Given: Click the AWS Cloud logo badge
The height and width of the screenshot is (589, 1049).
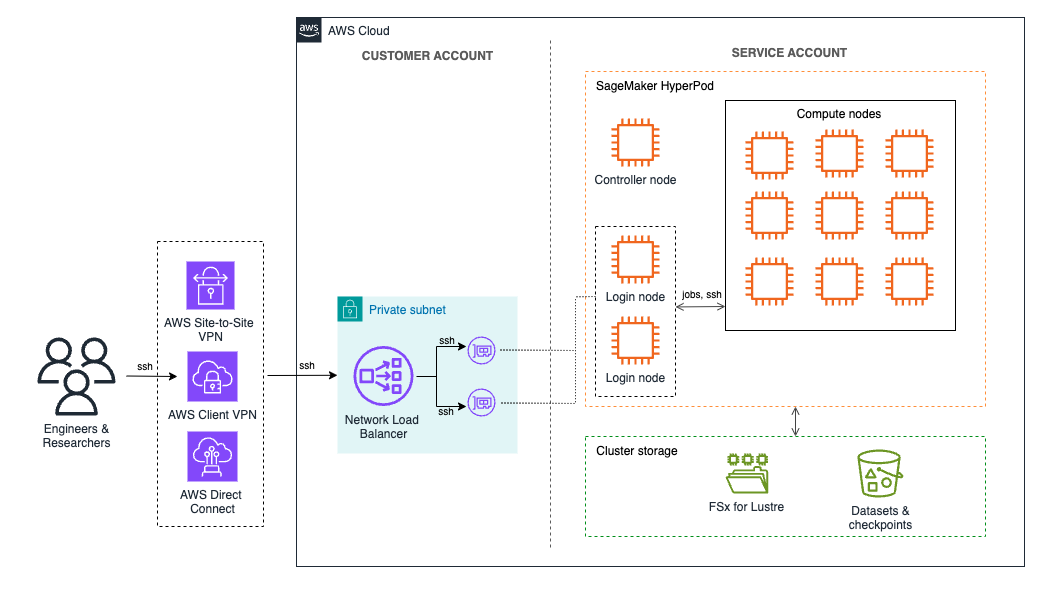Looking at the screenshot, I should (310, 30).
